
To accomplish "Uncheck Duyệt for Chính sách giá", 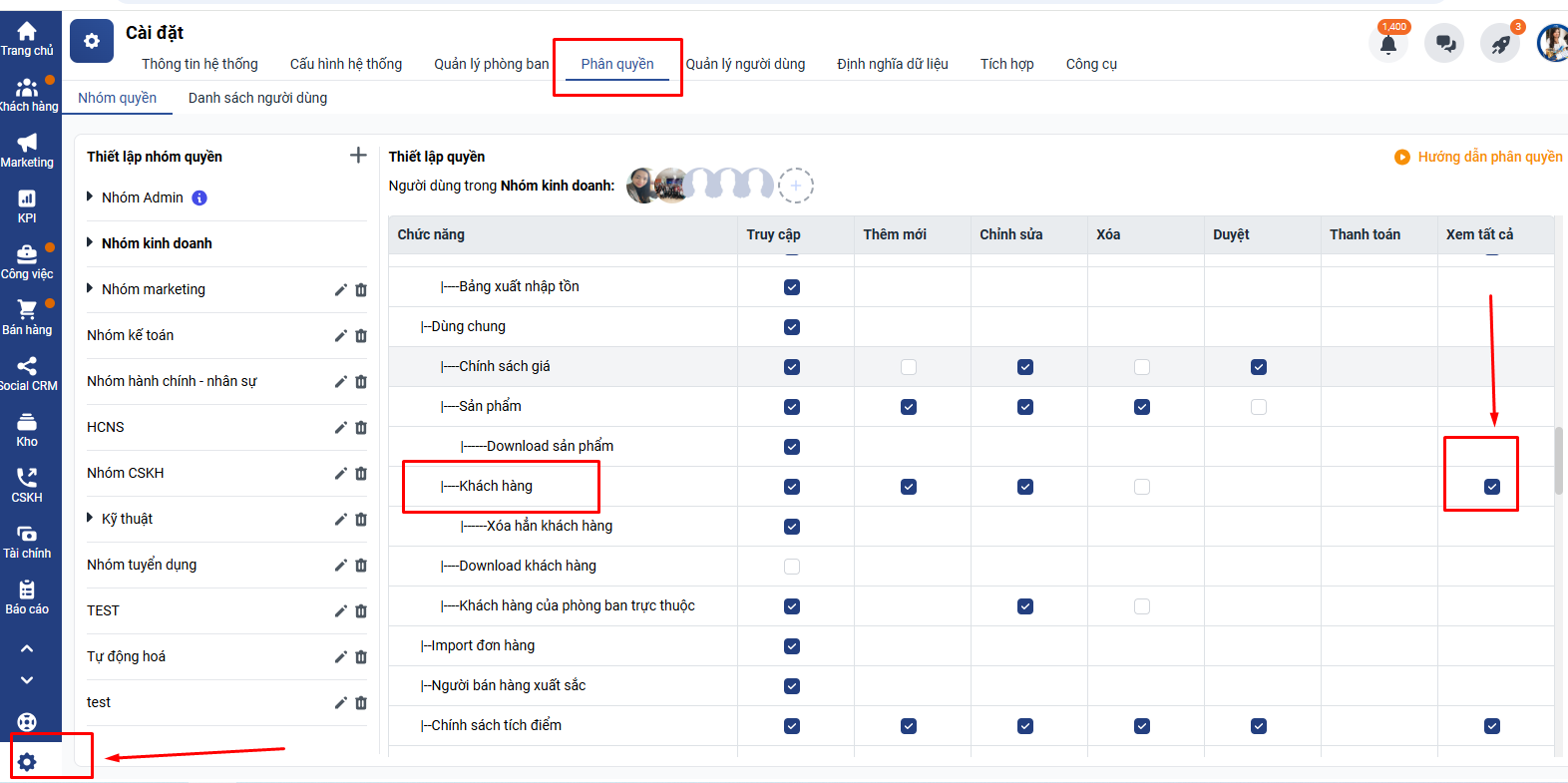I will tap(1259, 367).
